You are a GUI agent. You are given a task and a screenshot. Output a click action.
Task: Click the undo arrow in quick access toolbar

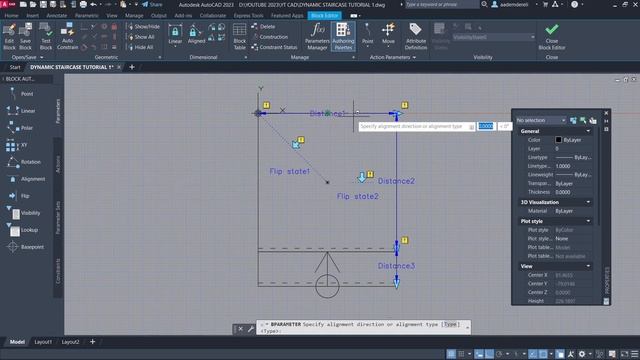pyautogui.click(x=93, y=4)
